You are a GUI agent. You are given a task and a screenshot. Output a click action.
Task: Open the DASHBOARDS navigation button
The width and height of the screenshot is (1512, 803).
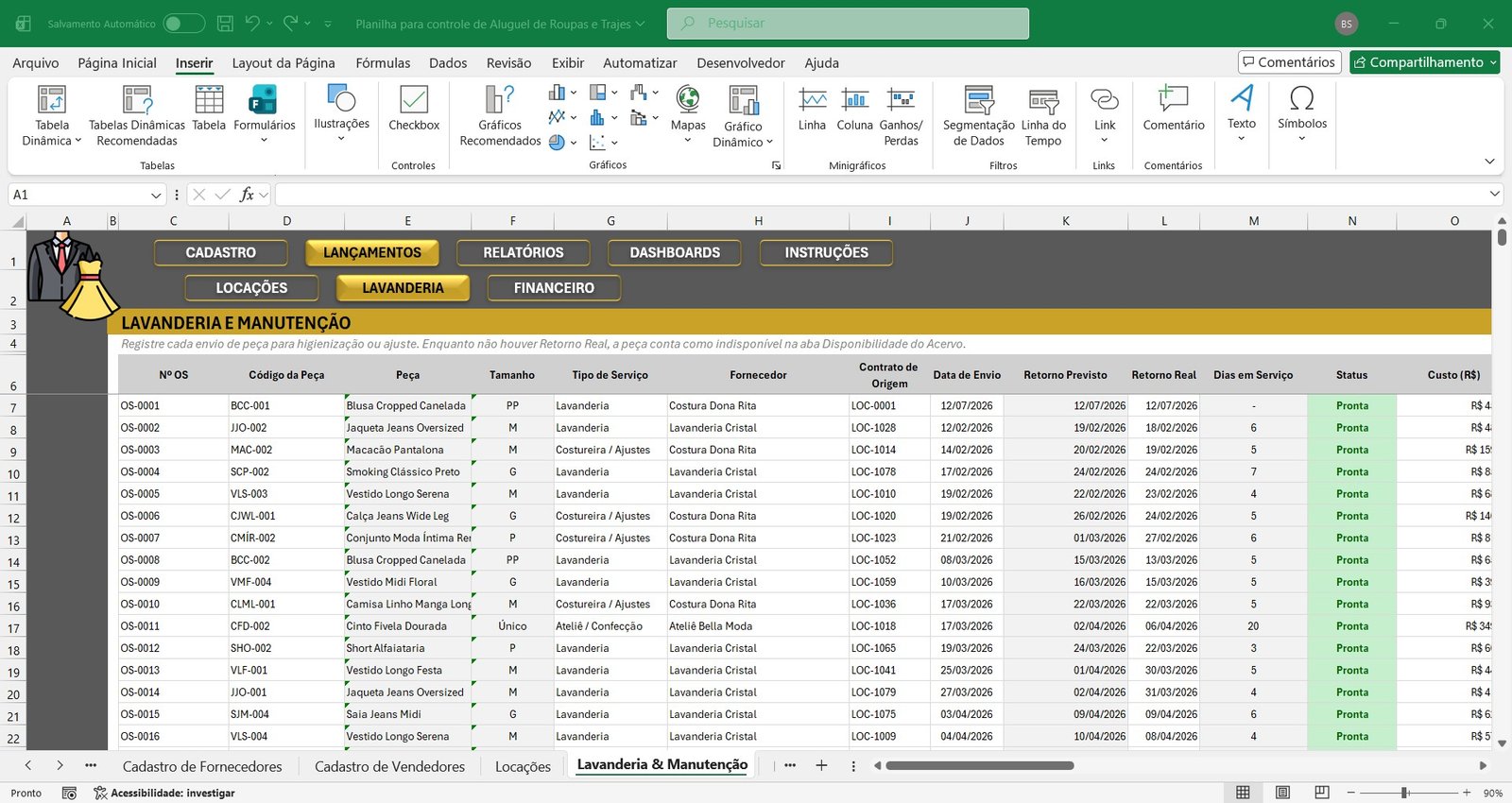click(x=675, y=252)
